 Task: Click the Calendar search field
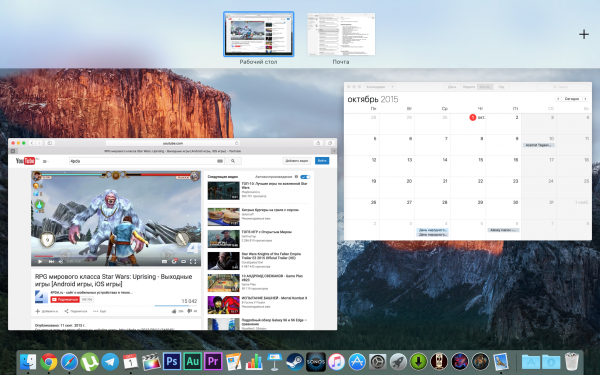tap(562, 87)
